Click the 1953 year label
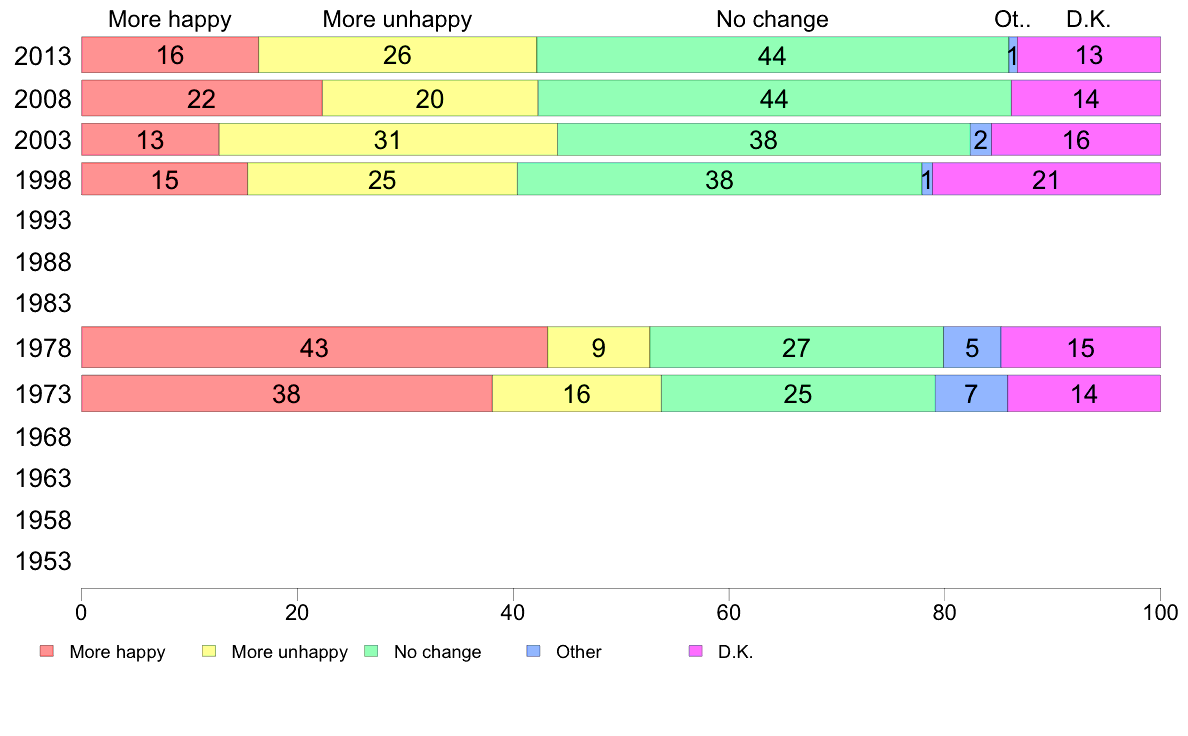 (43, 561)
